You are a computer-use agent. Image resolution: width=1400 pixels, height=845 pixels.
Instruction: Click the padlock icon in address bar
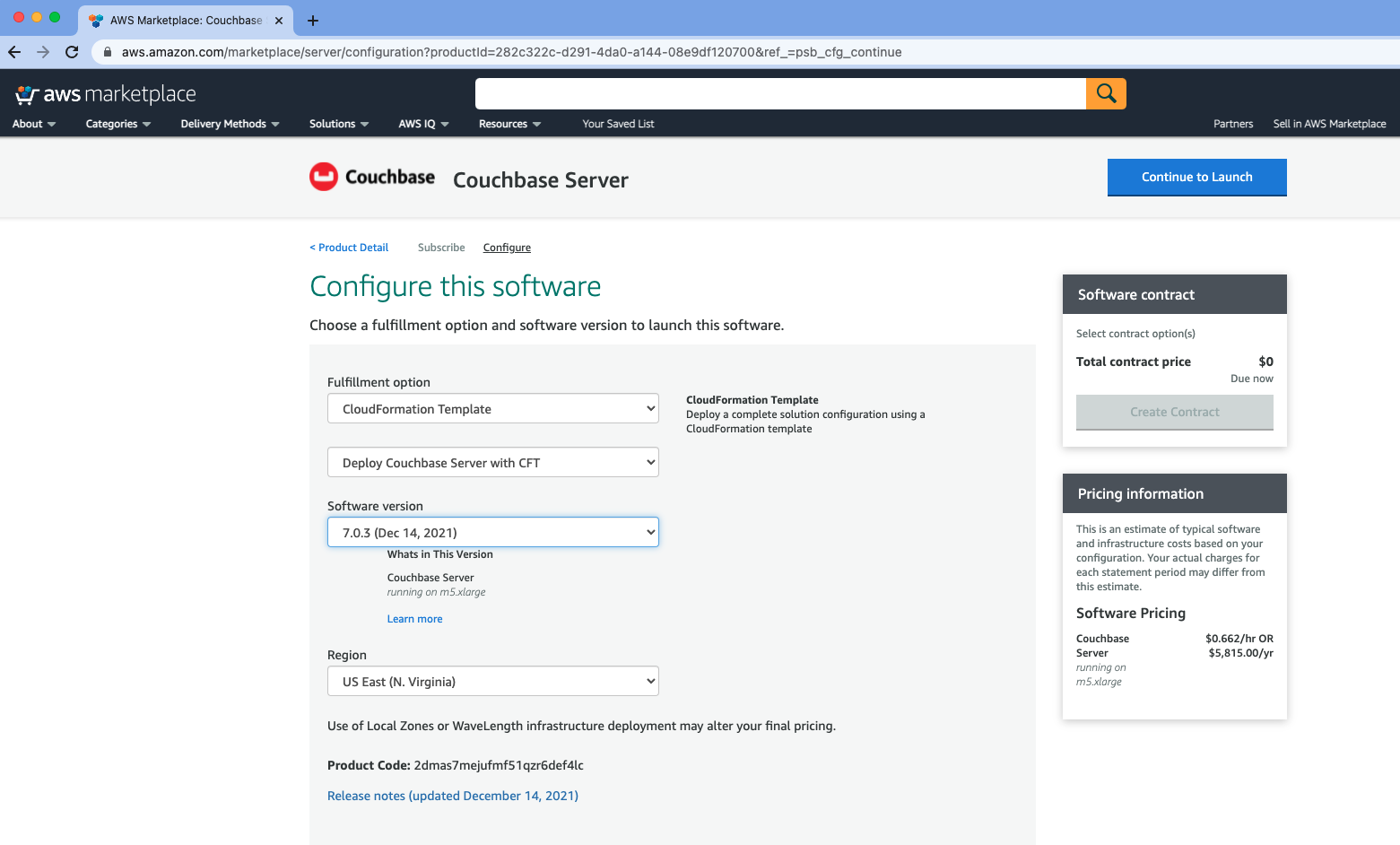(107, 51)
